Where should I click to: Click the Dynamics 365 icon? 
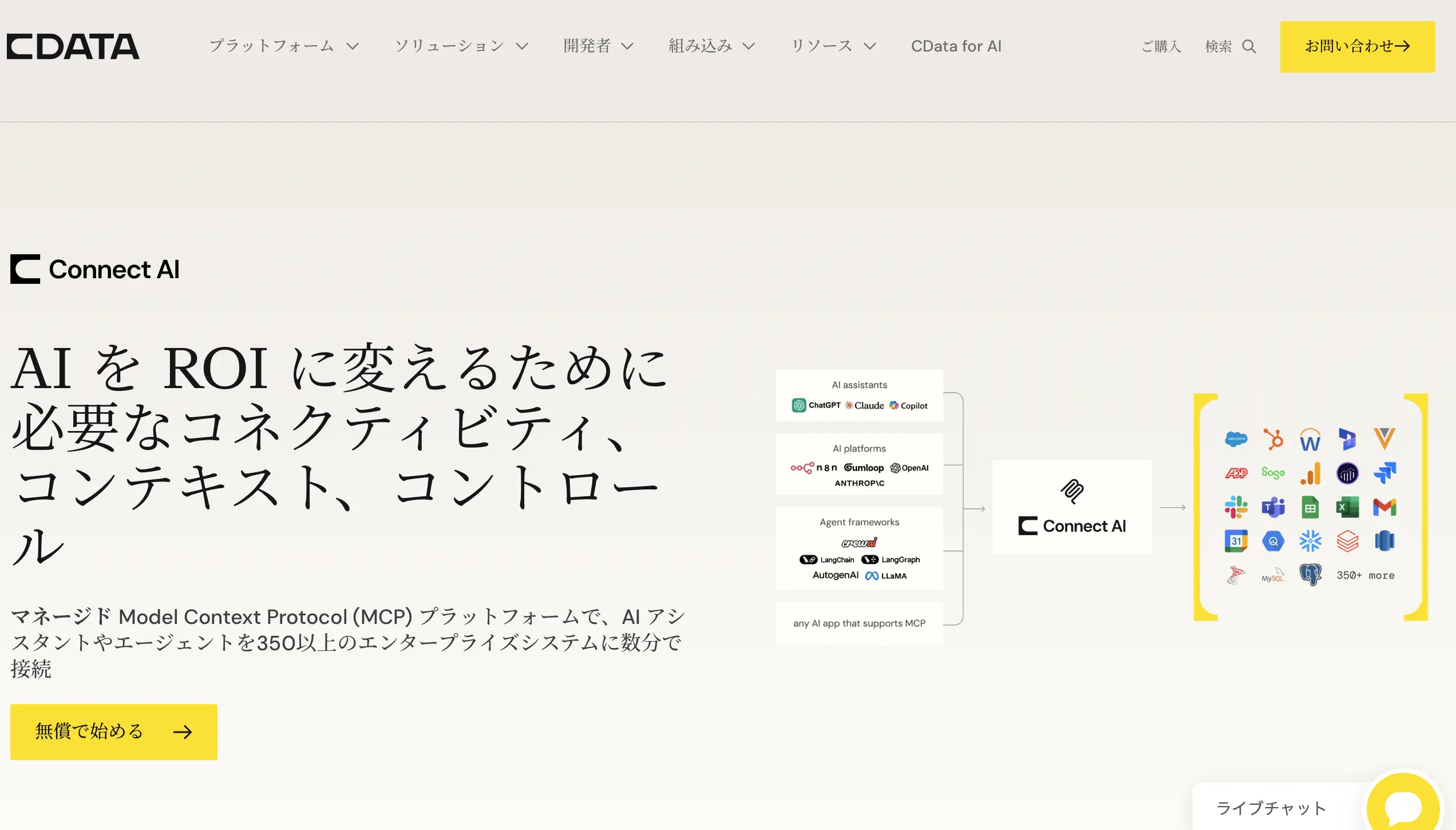pyautogui.click(x=1347, y=439)
